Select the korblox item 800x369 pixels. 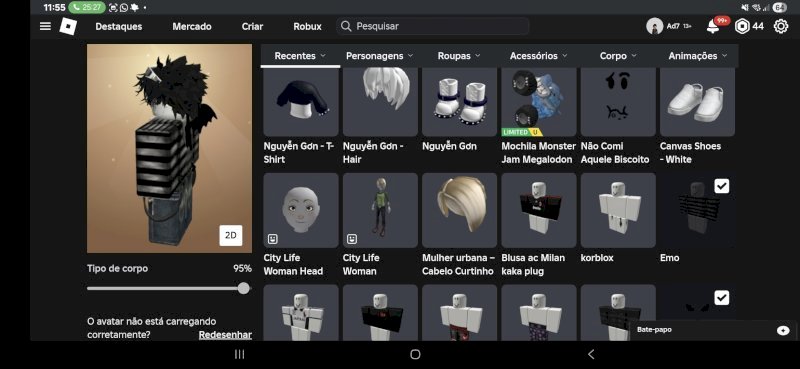(618, 210)
